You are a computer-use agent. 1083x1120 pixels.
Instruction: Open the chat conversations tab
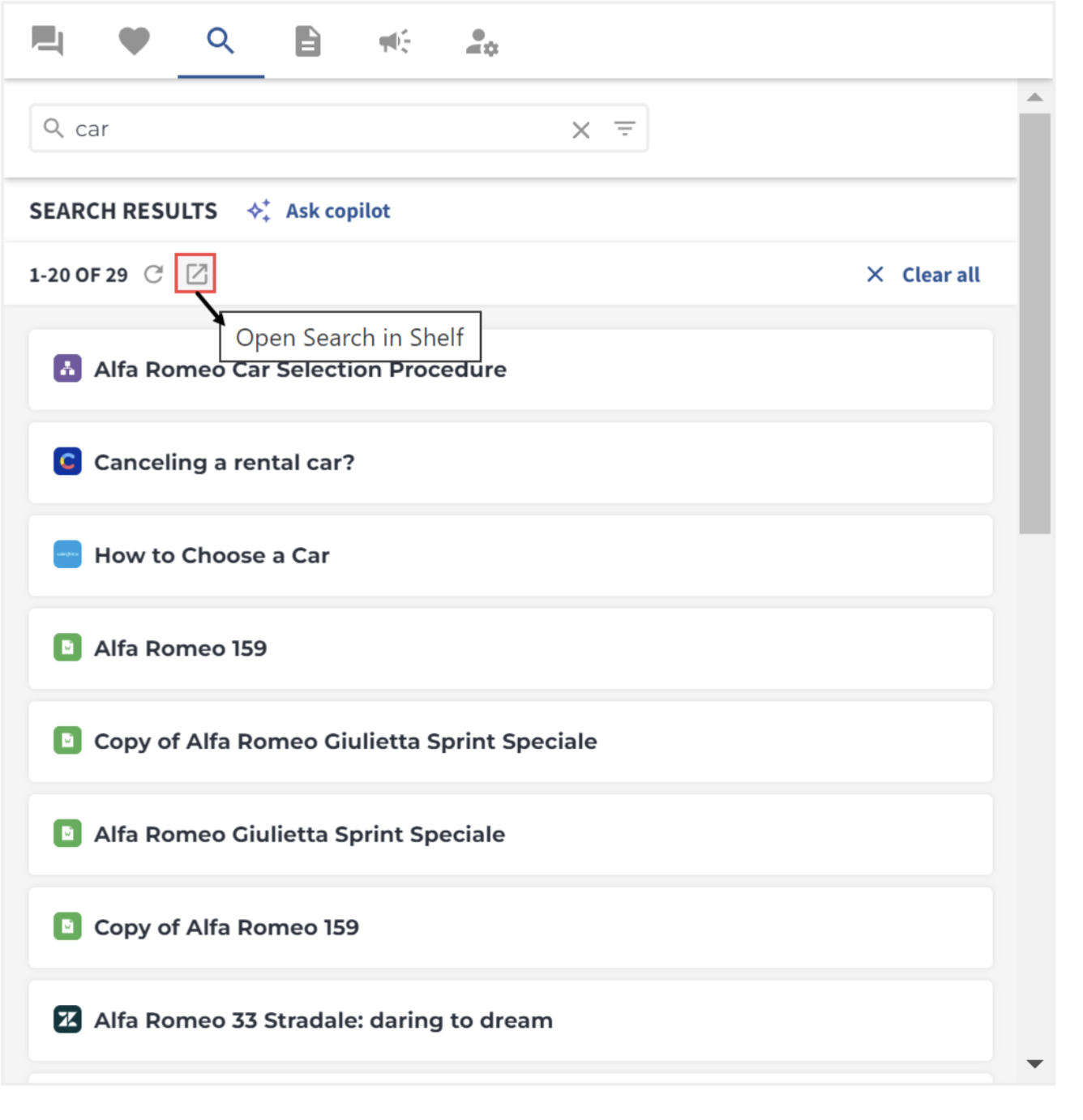[47, 41]
